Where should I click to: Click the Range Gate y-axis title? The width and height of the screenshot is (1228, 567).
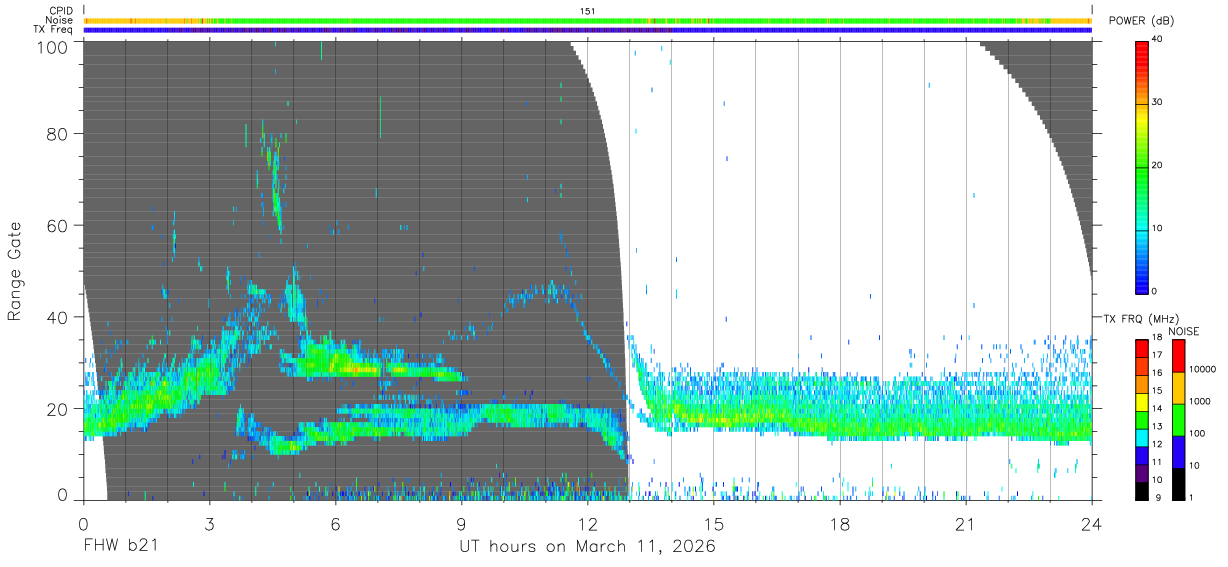(x=15, y=272)
